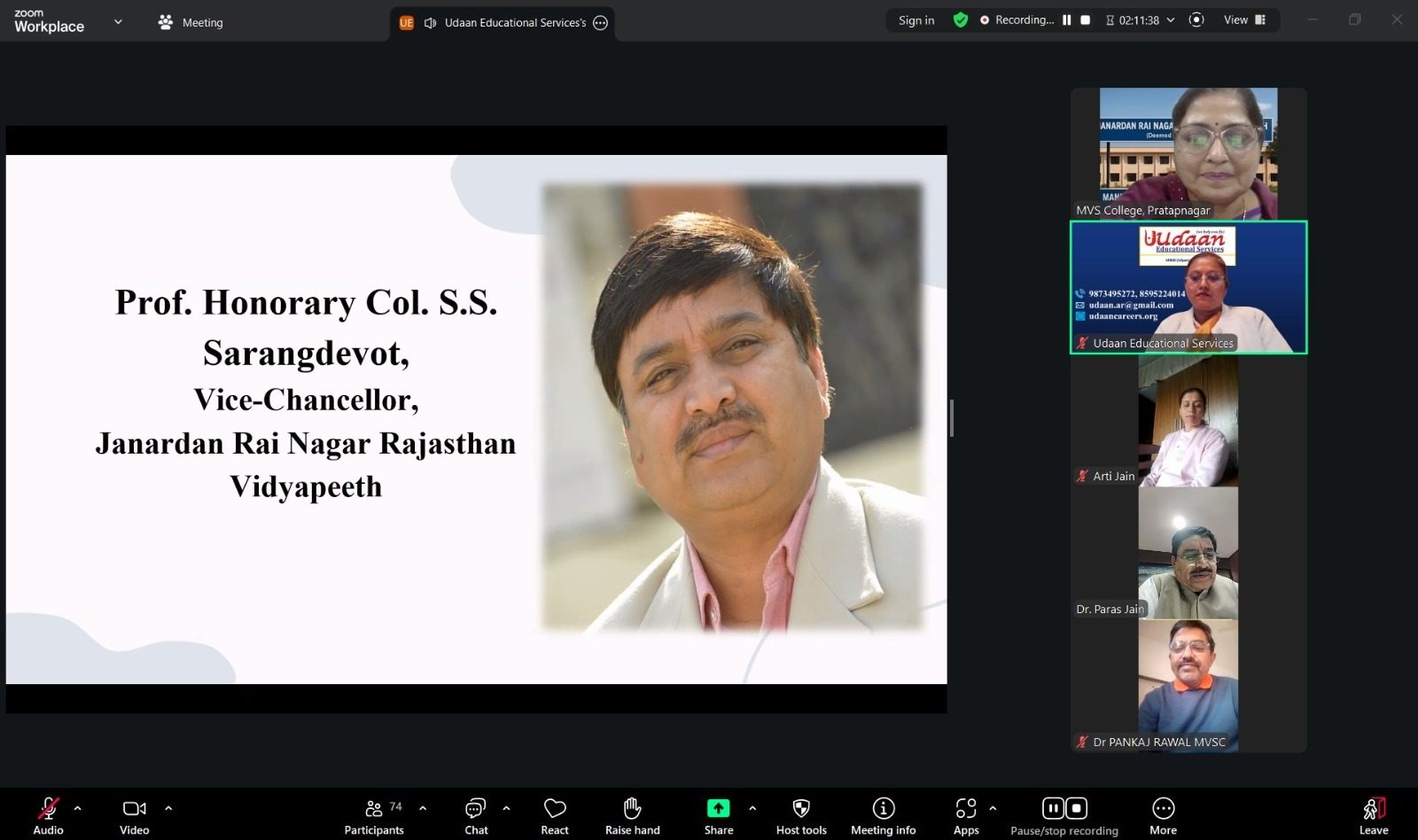1418x840 pixels.
Task: Switch to the Meeting tab
Action: click(x=191, y=22)
